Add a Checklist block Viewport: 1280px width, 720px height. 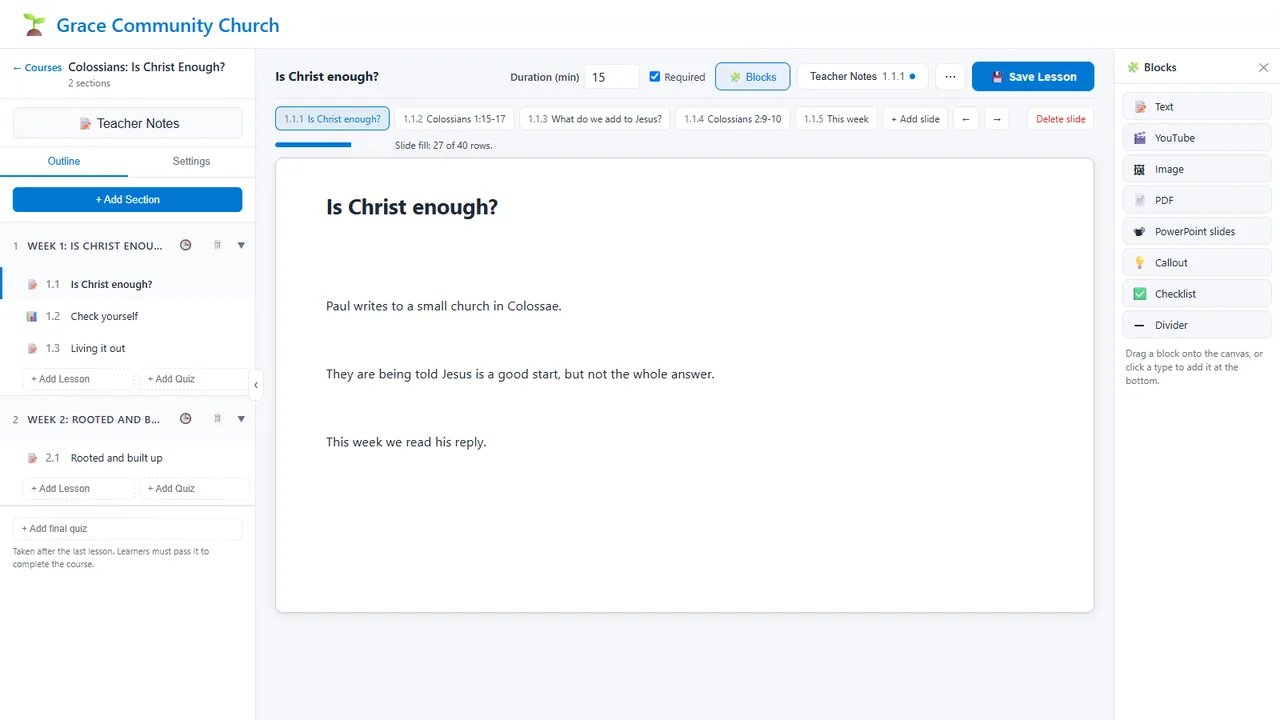click(x=1197, y=294)
